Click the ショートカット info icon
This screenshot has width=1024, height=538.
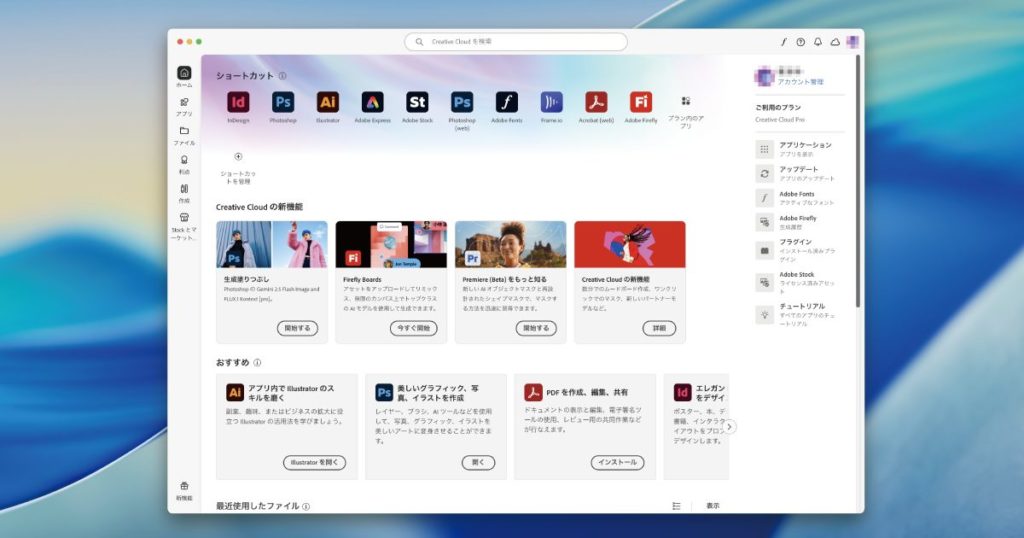[283, 76]
